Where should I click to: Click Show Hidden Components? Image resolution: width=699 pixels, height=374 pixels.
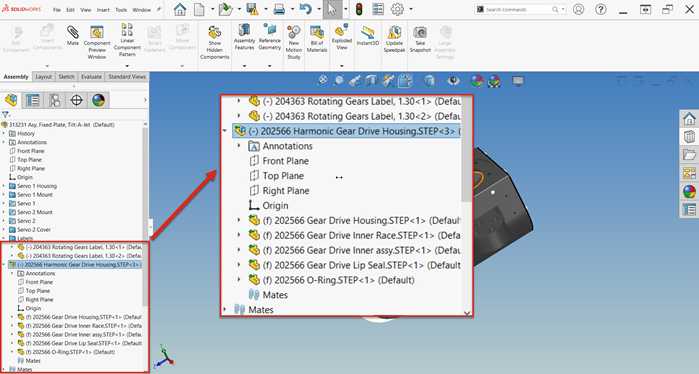(x=214, y=42)
